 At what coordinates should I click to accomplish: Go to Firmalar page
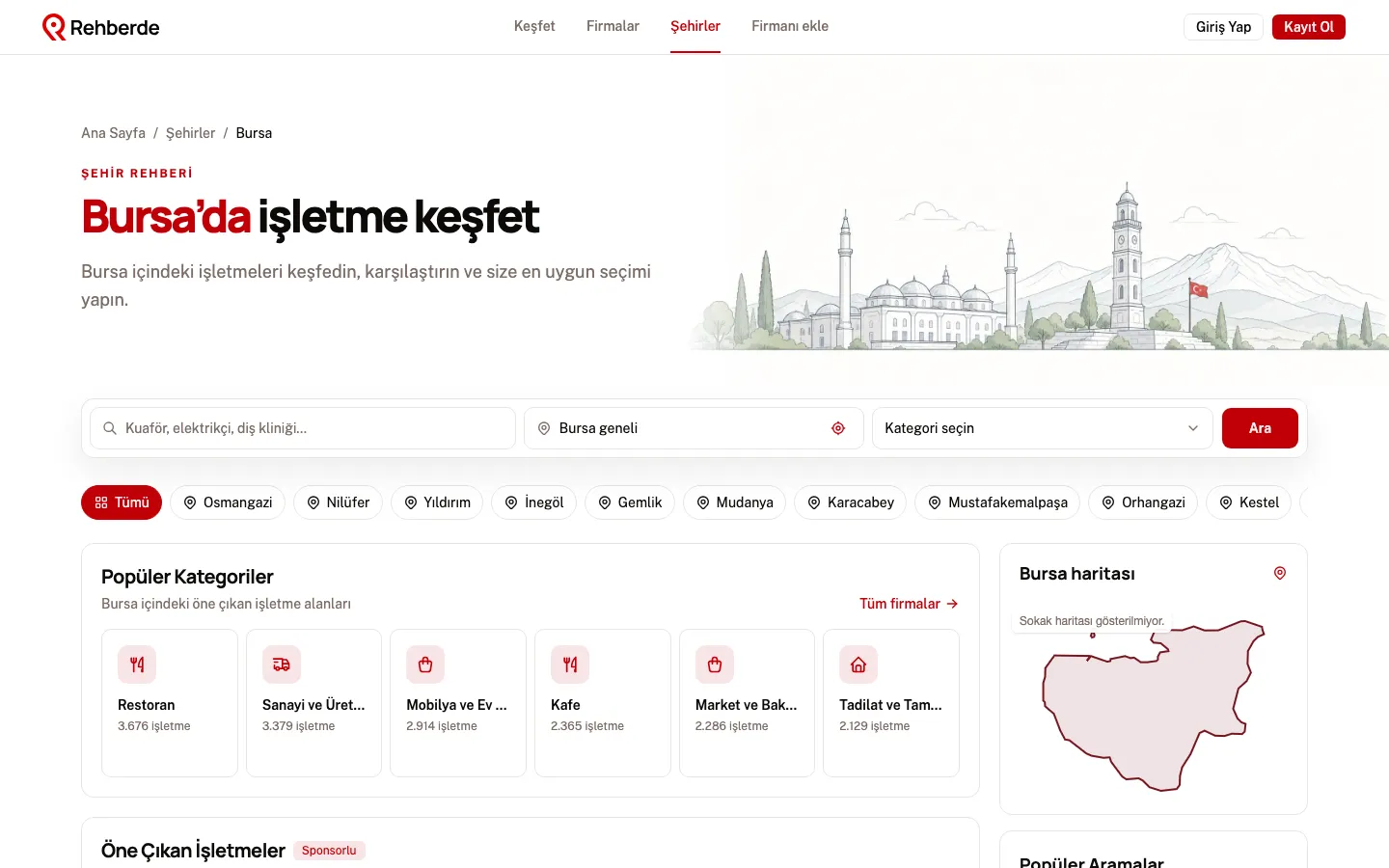coord(613,26)
